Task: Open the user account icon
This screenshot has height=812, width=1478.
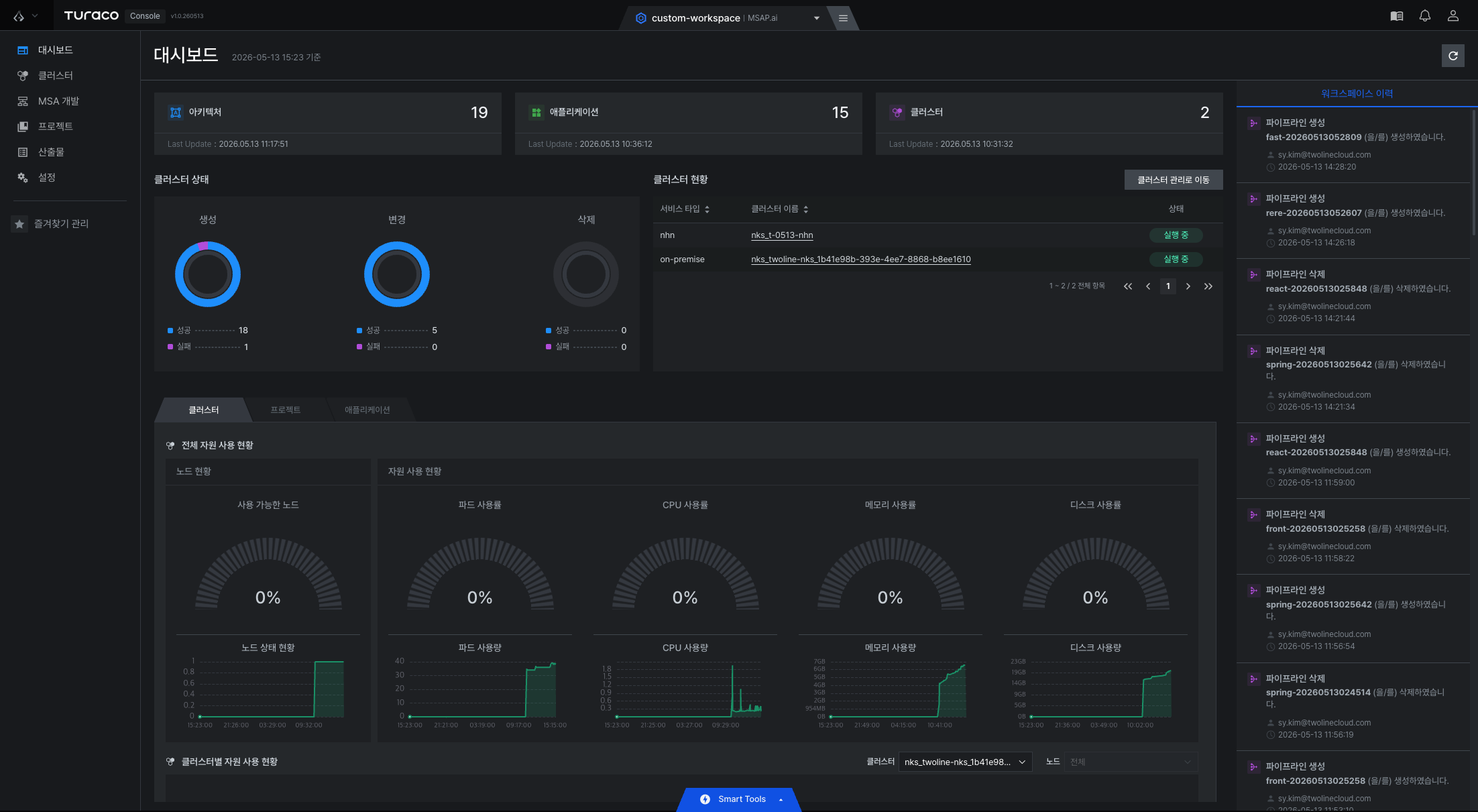Action: click(x=1453, y=16)
